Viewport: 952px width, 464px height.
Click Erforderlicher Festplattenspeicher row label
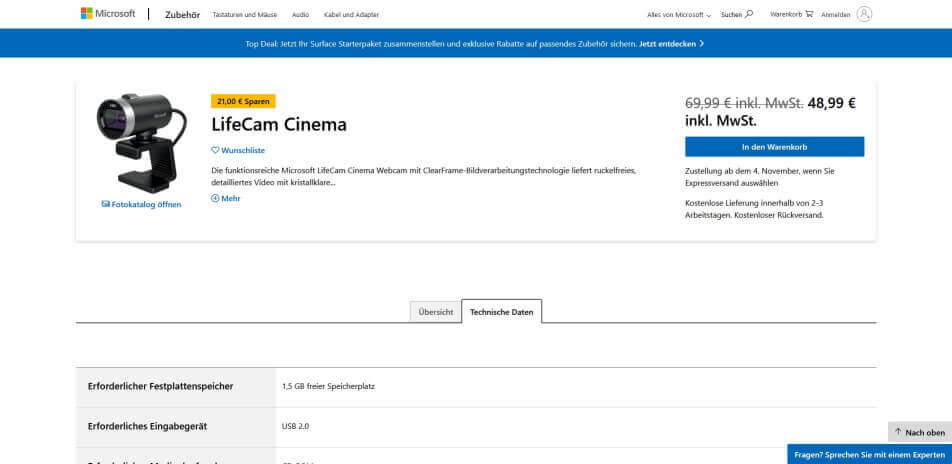160,386
